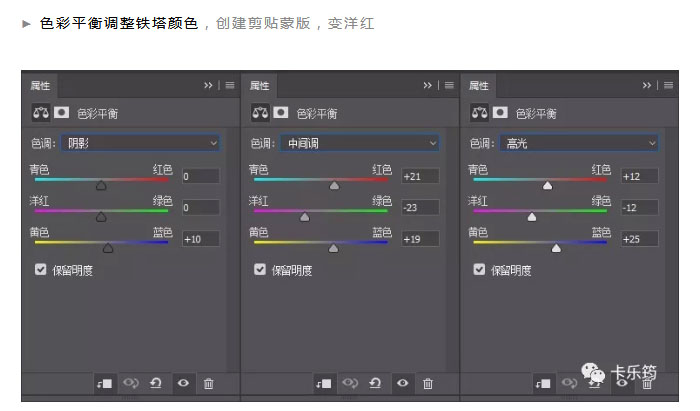Click the color balance scales icon in 高光 panel
The height and width of the screenshot is (411, 700).
(x=479, y=113)
